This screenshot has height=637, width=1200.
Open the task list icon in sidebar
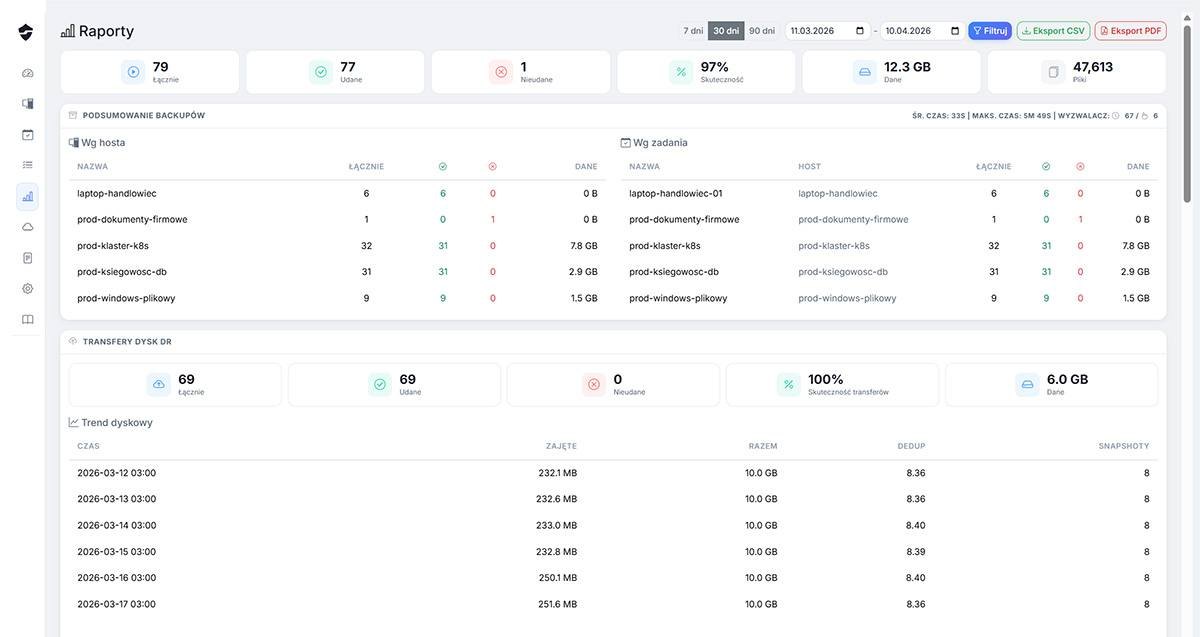[x=27, y=165]
